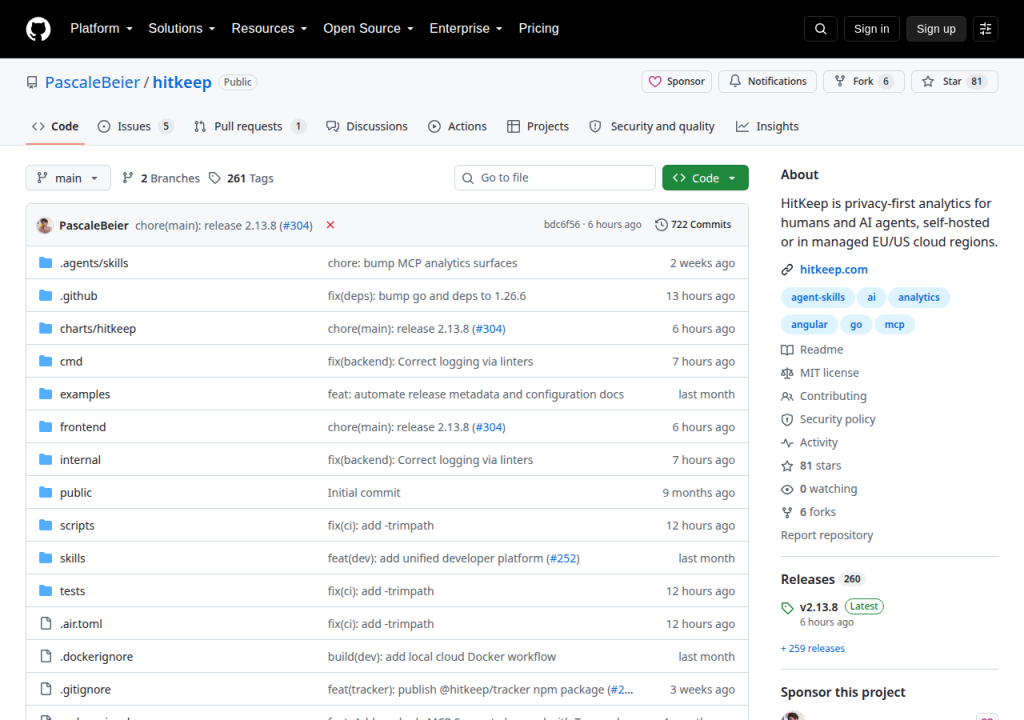Expand the Resources menu

coord(269,29)
